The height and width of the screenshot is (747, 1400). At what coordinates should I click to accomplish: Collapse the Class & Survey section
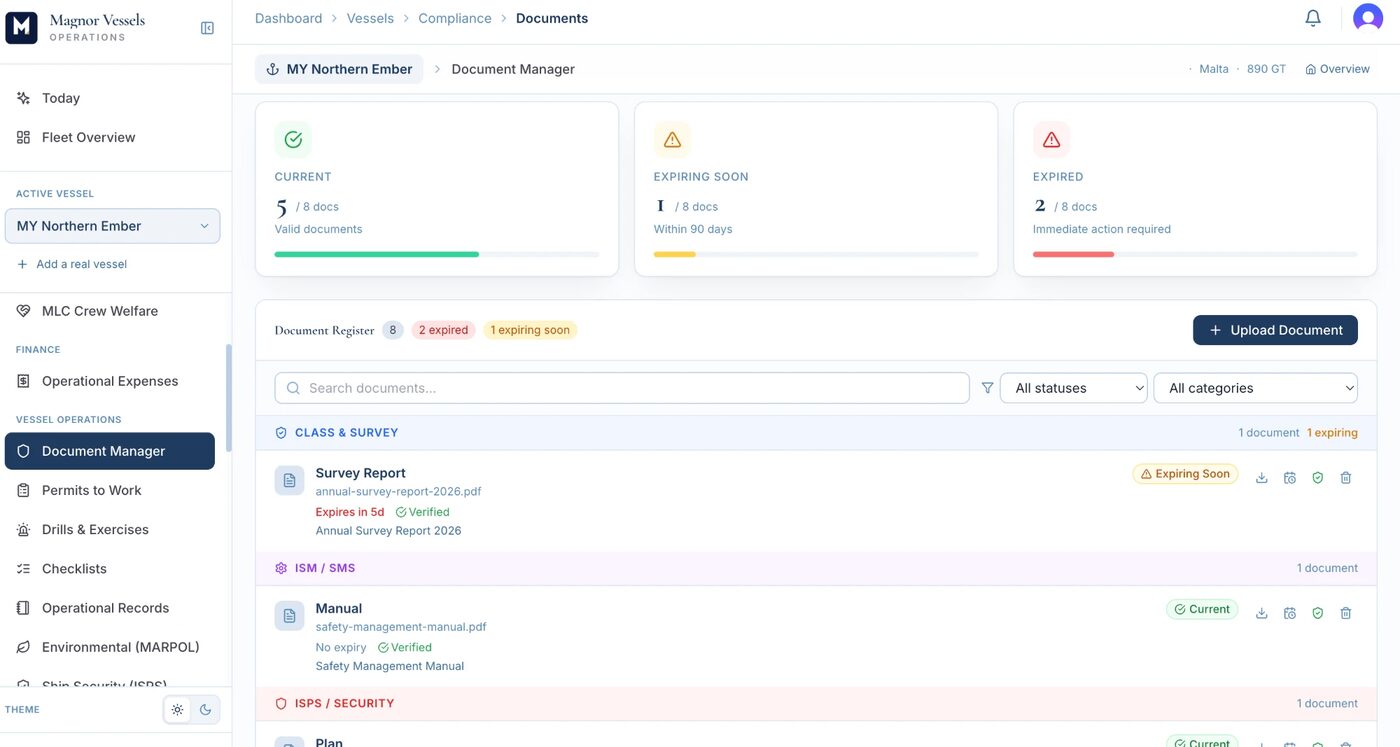[x=816, y=433]
